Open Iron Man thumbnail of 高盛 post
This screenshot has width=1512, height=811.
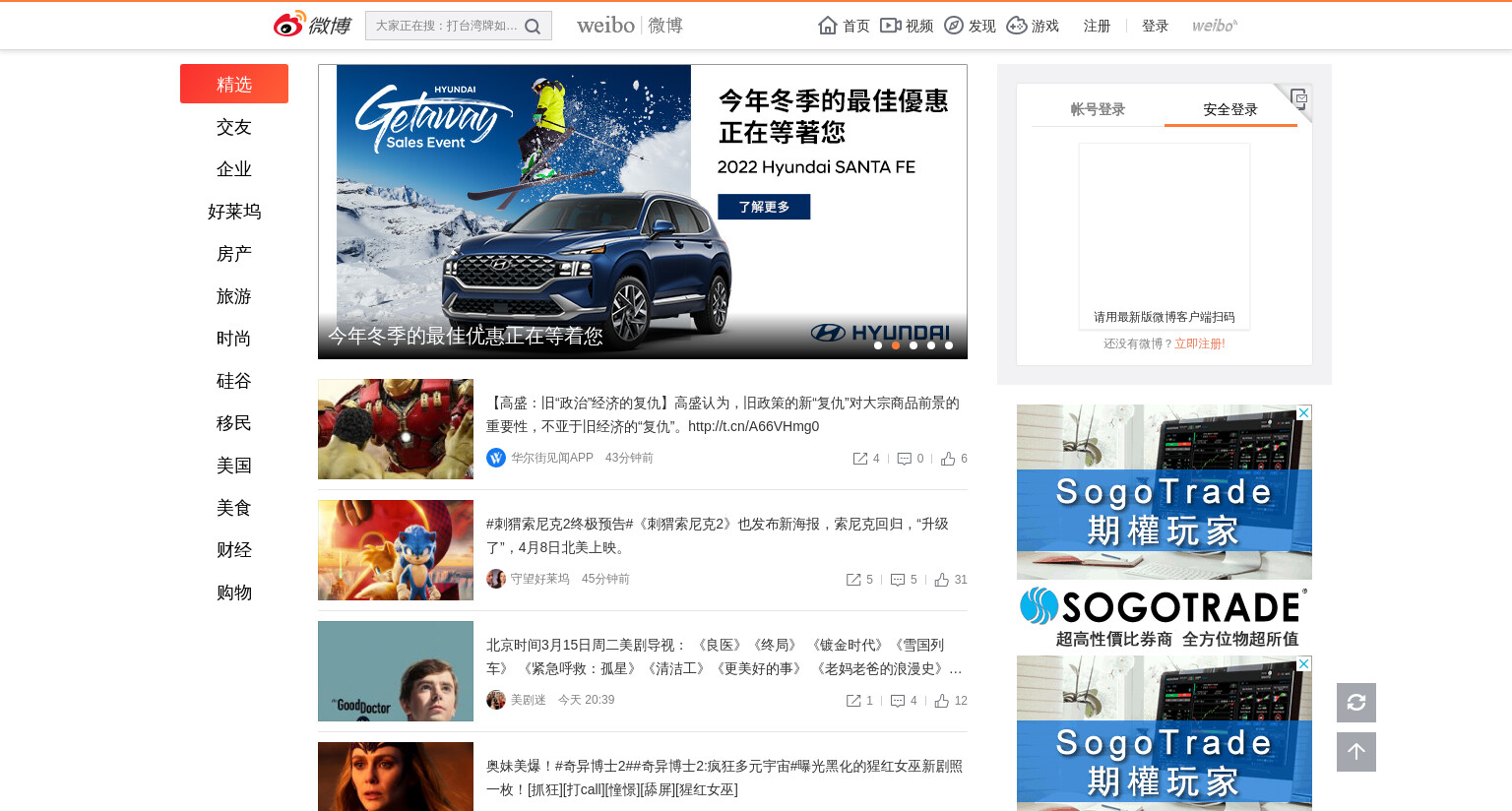tap(396, 429)
